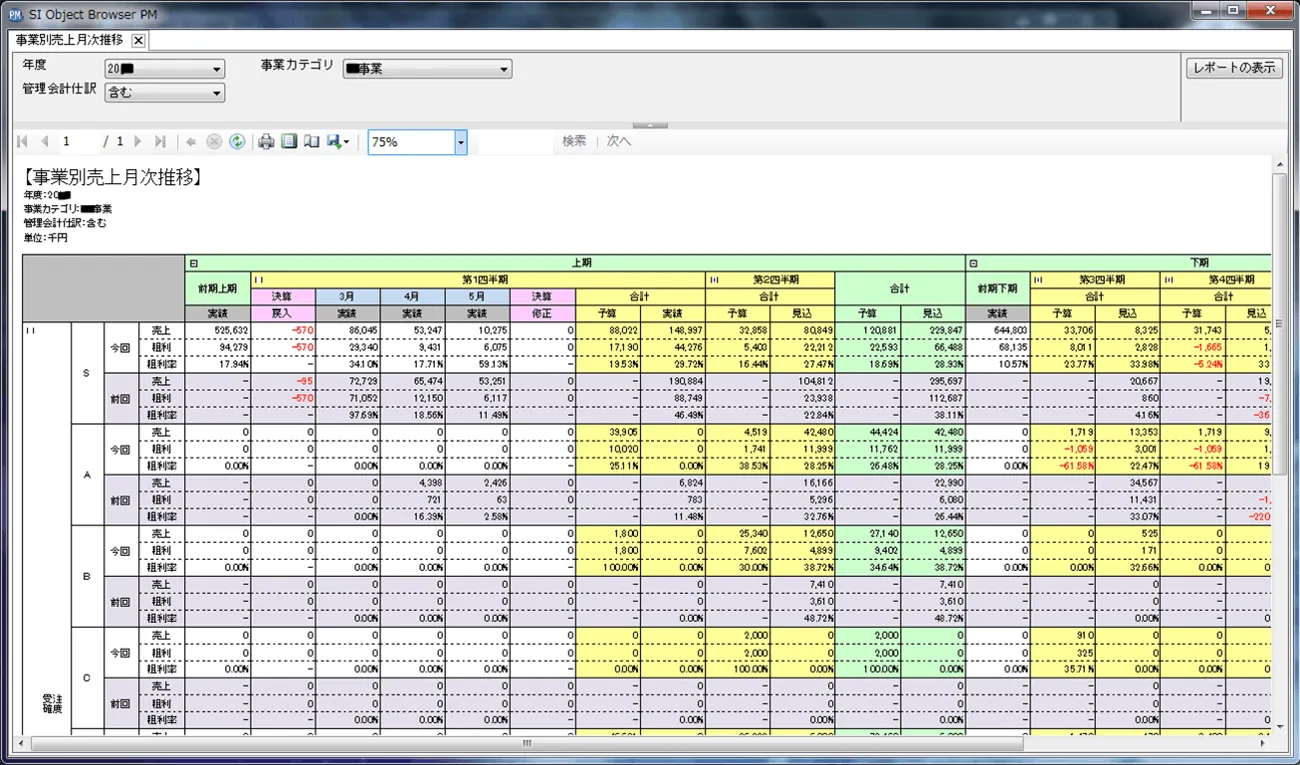Click the レポートの表示 button
1300x765 pixels.
(1234, 68)
